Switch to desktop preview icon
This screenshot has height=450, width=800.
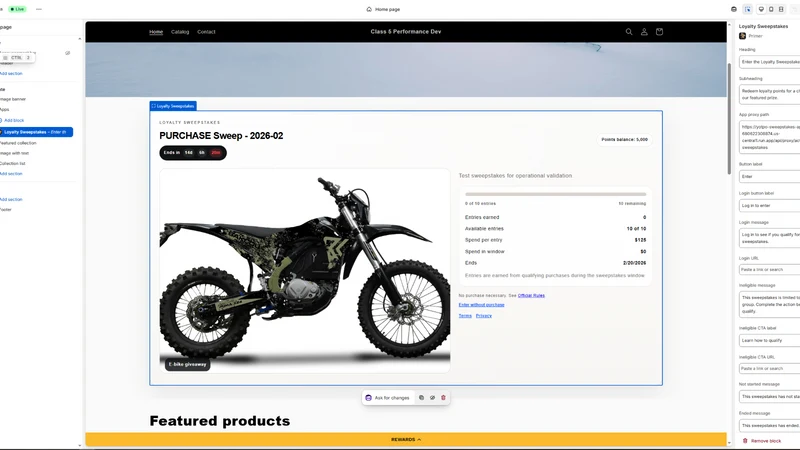tap(761, 9)
